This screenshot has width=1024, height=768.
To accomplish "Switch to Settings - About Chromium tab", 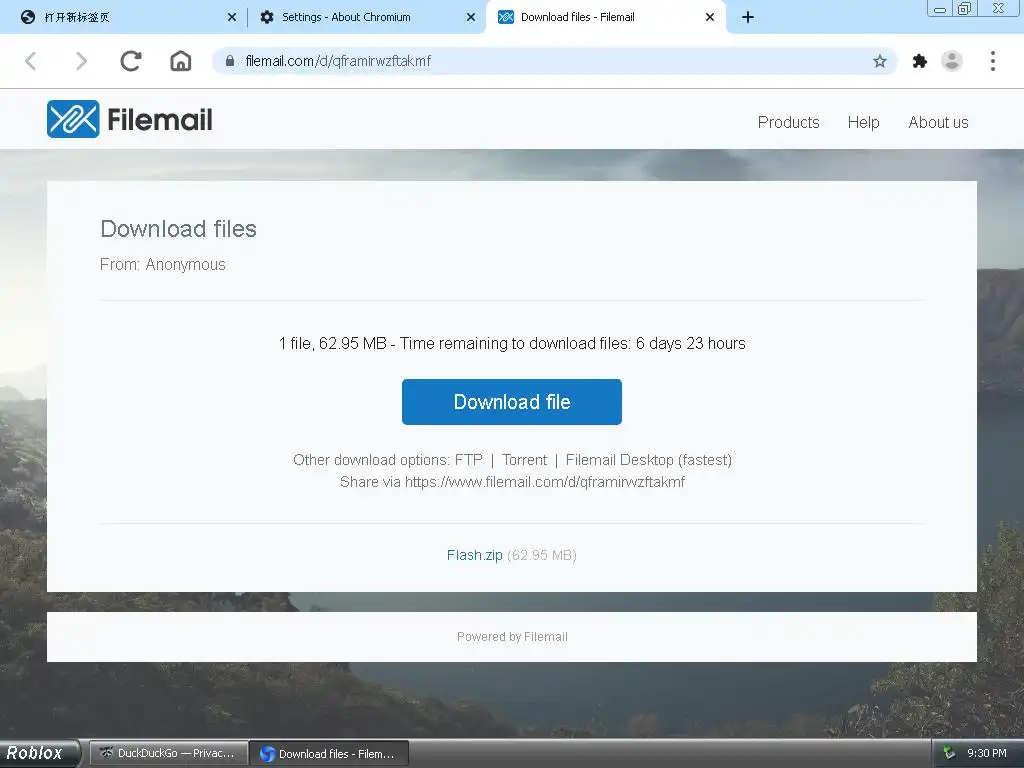I will coord(366,18).
